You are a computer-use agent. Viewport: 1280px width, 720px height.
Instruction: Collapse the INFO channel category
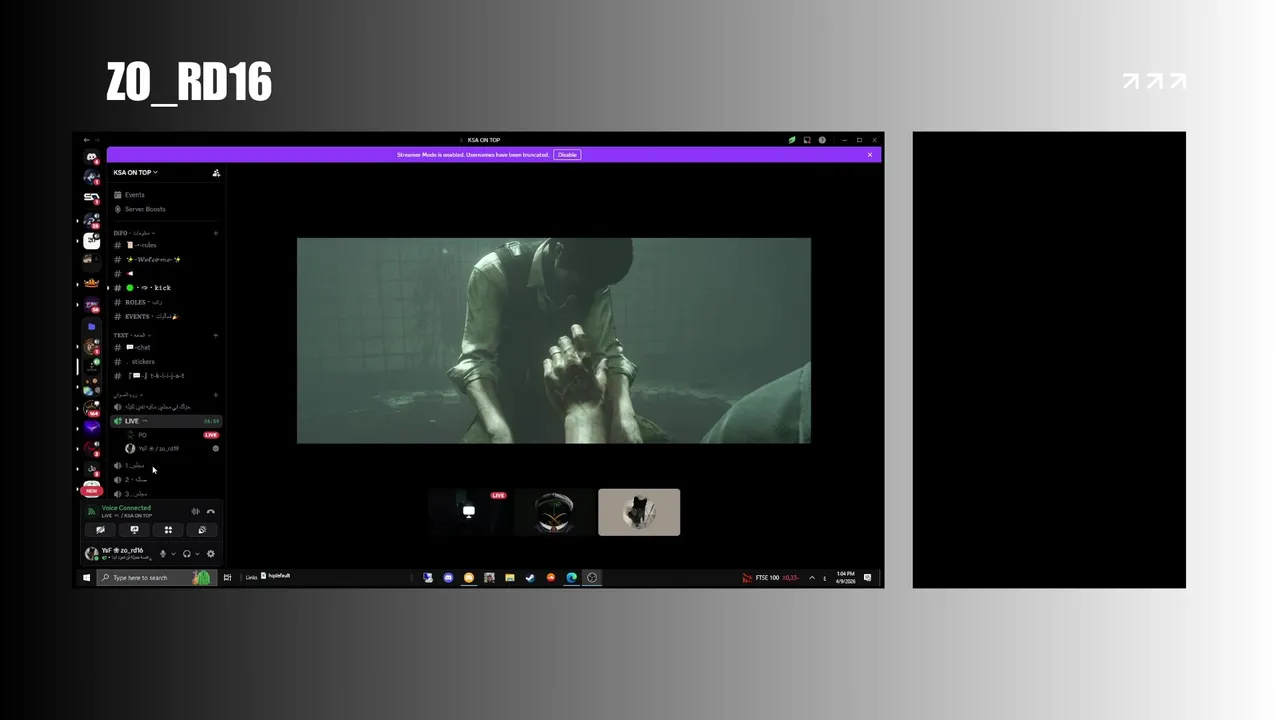pyautogui.click(x=135, y=233)
